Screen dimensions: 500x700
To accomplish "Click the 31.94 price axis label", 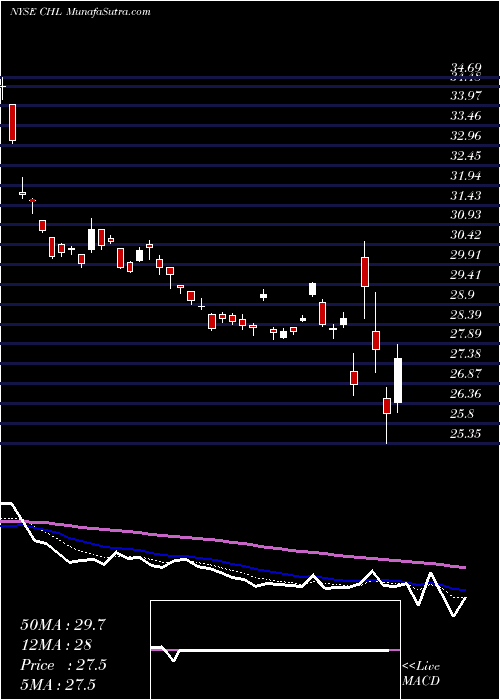I will (466, 176).
